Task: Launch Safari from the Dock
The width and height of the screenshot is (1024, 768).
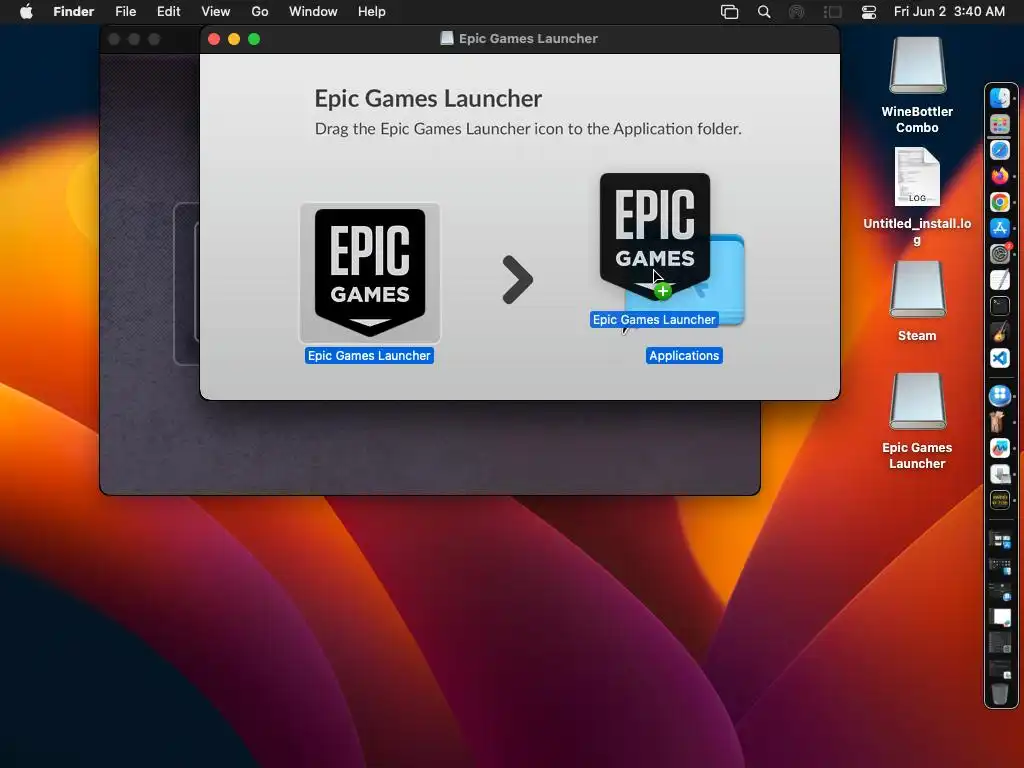Action: coord(1000,150)
